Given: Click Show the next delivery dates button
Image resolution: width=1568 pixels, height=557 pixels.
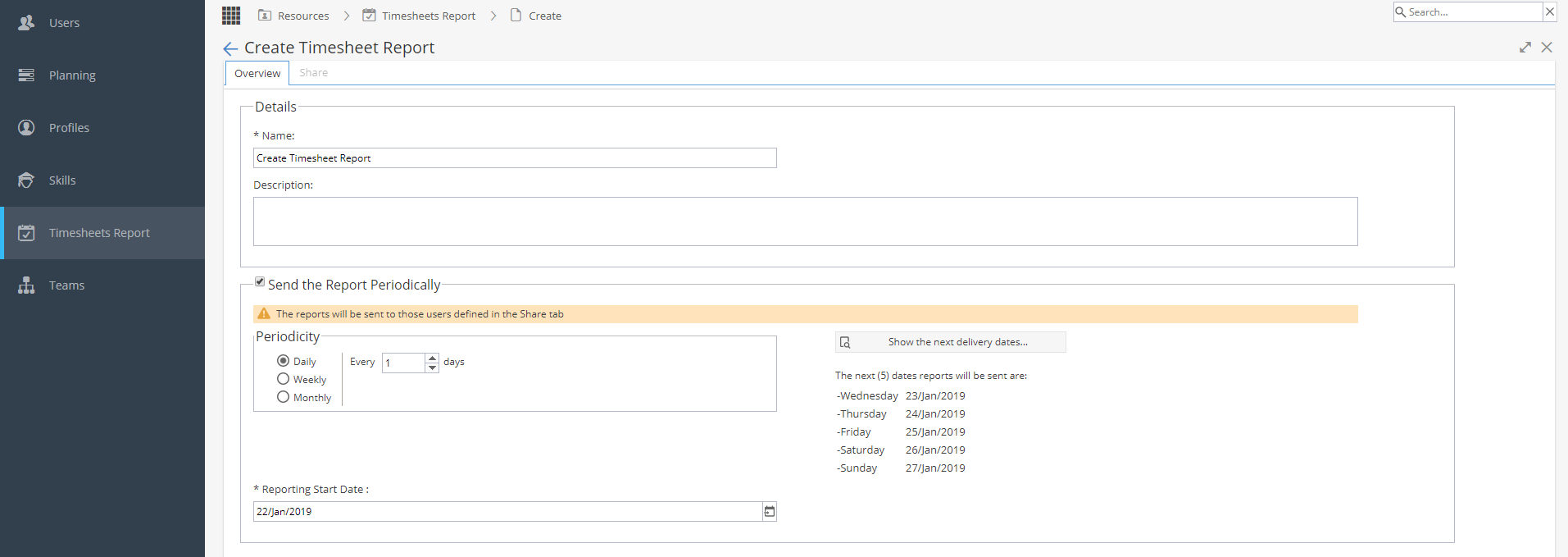Looking at the screenshot, I should [951, 342].
